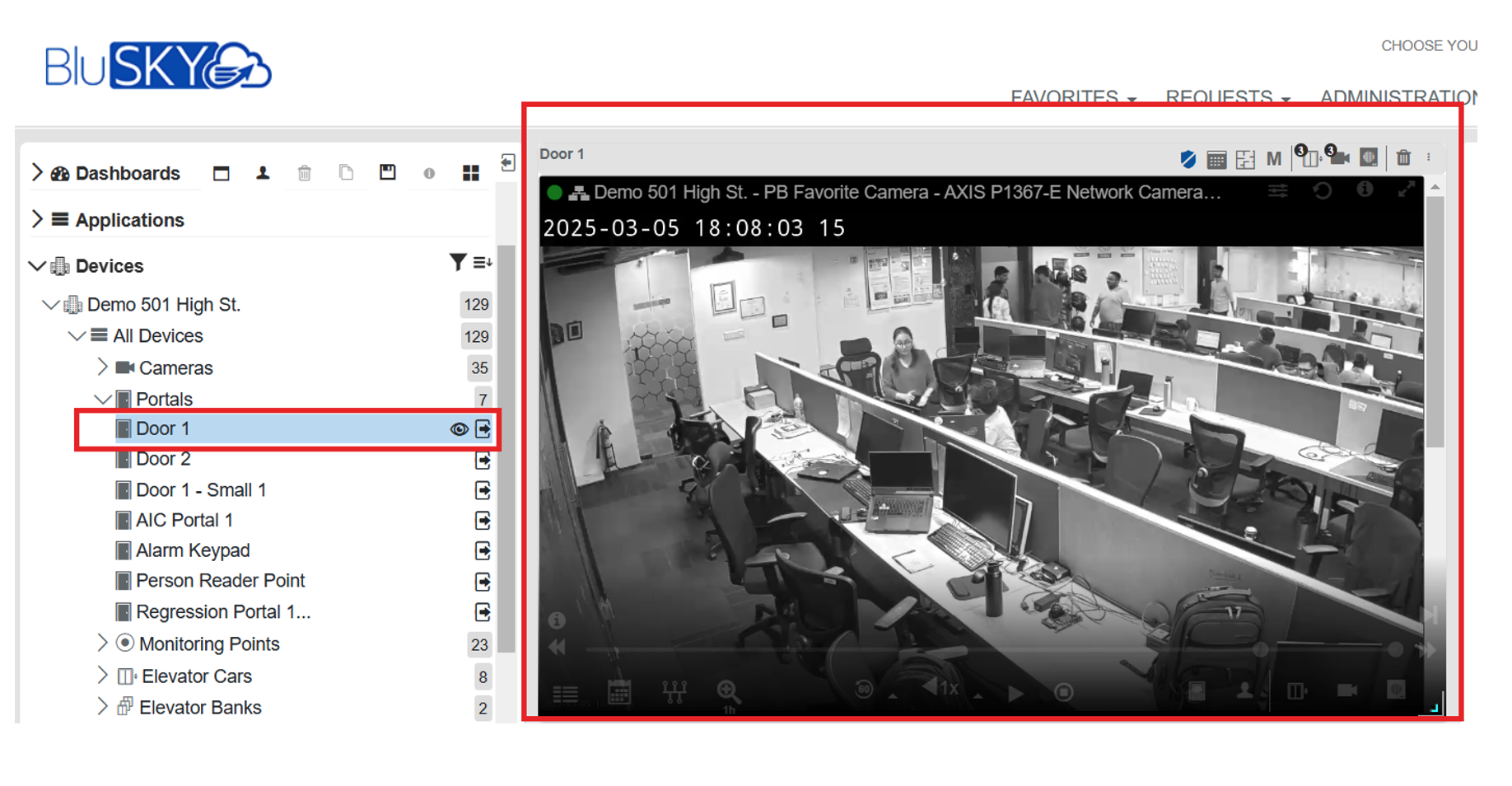This screenshot has height=786, width=1512.
Task: Select the M icon in the Door 1 toolbar
Action: [x=1274, y=158]
